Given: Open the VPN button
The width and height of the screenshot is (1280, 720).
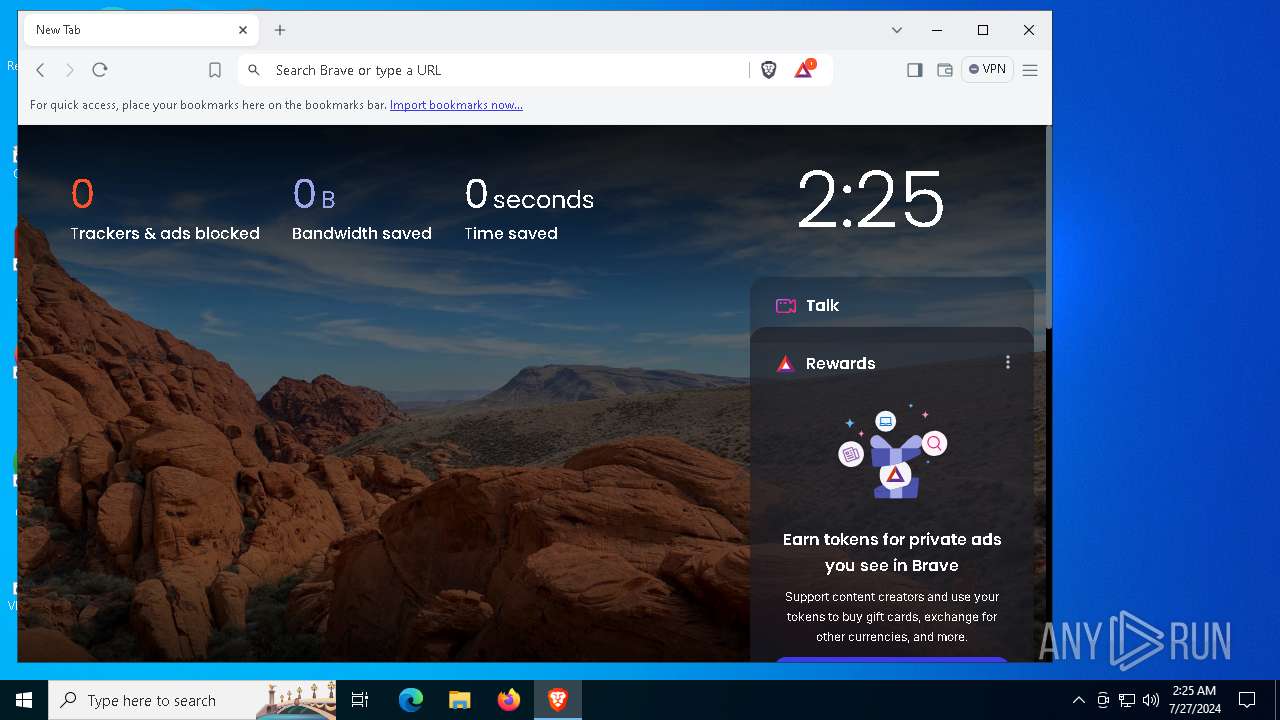Looking at the screenshot, I should [x=987, y=69].
